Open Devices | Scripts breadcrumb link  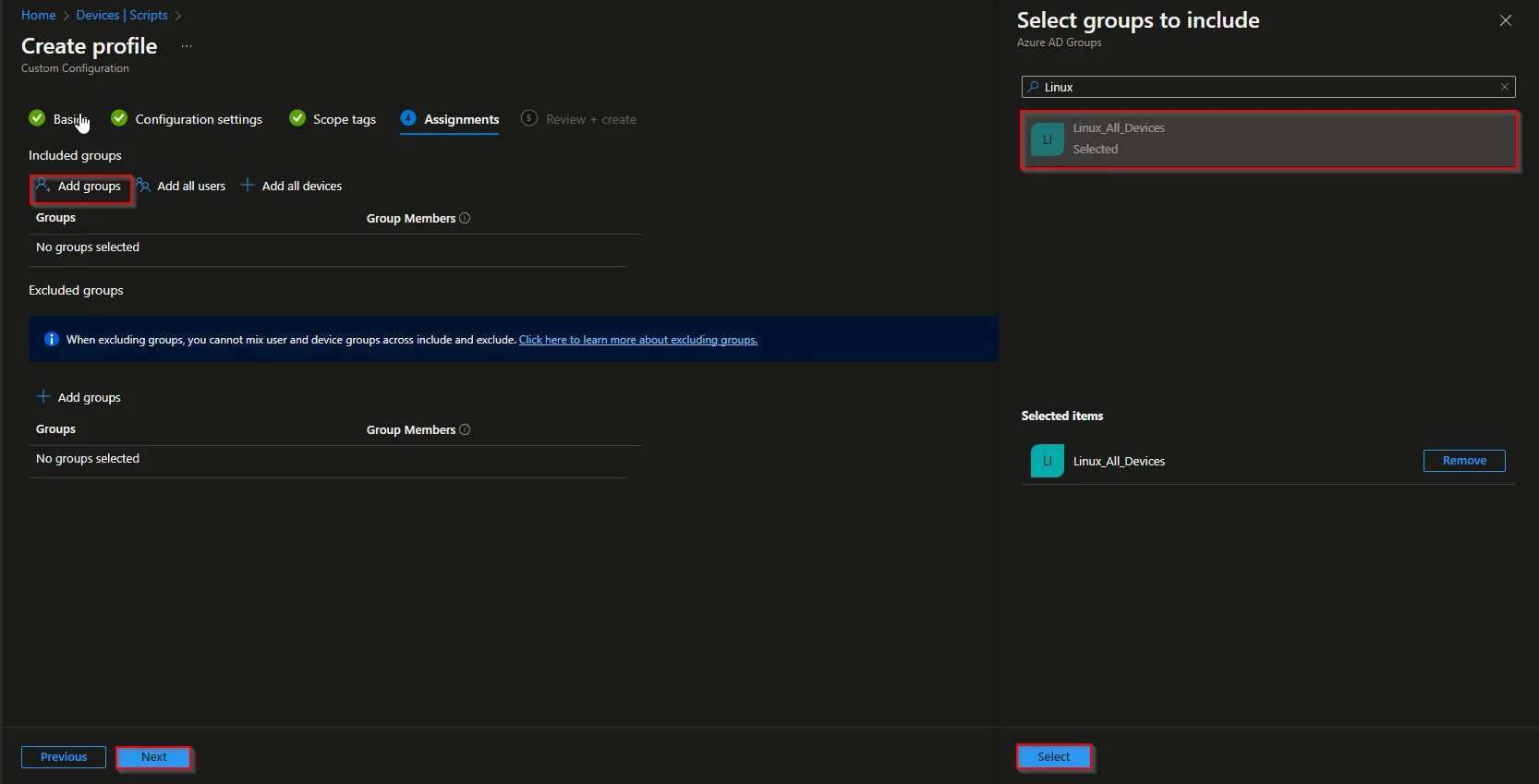tap(122, 16)
